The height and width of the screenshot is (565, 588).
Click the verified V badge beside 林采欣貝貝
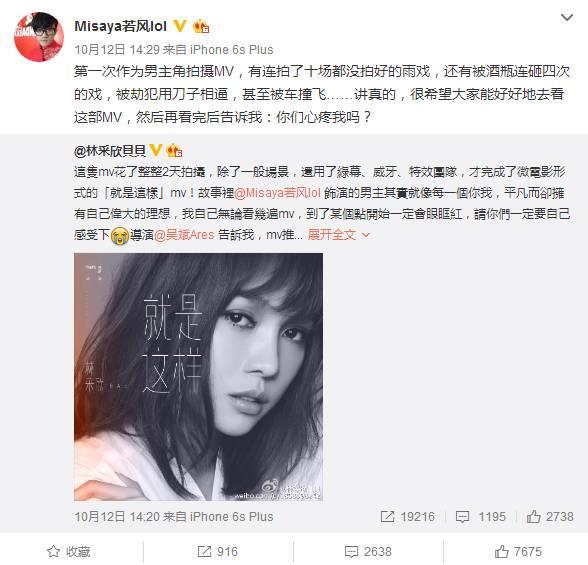pyautogui.click(x=155, y=150)
